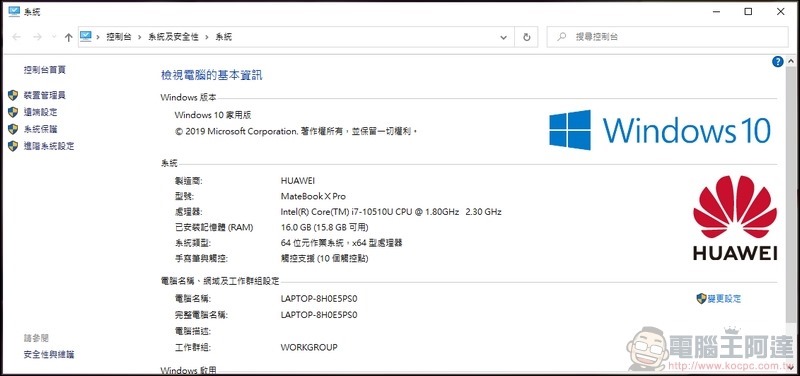Minimize the 系統 window

[x=716, y=11]
